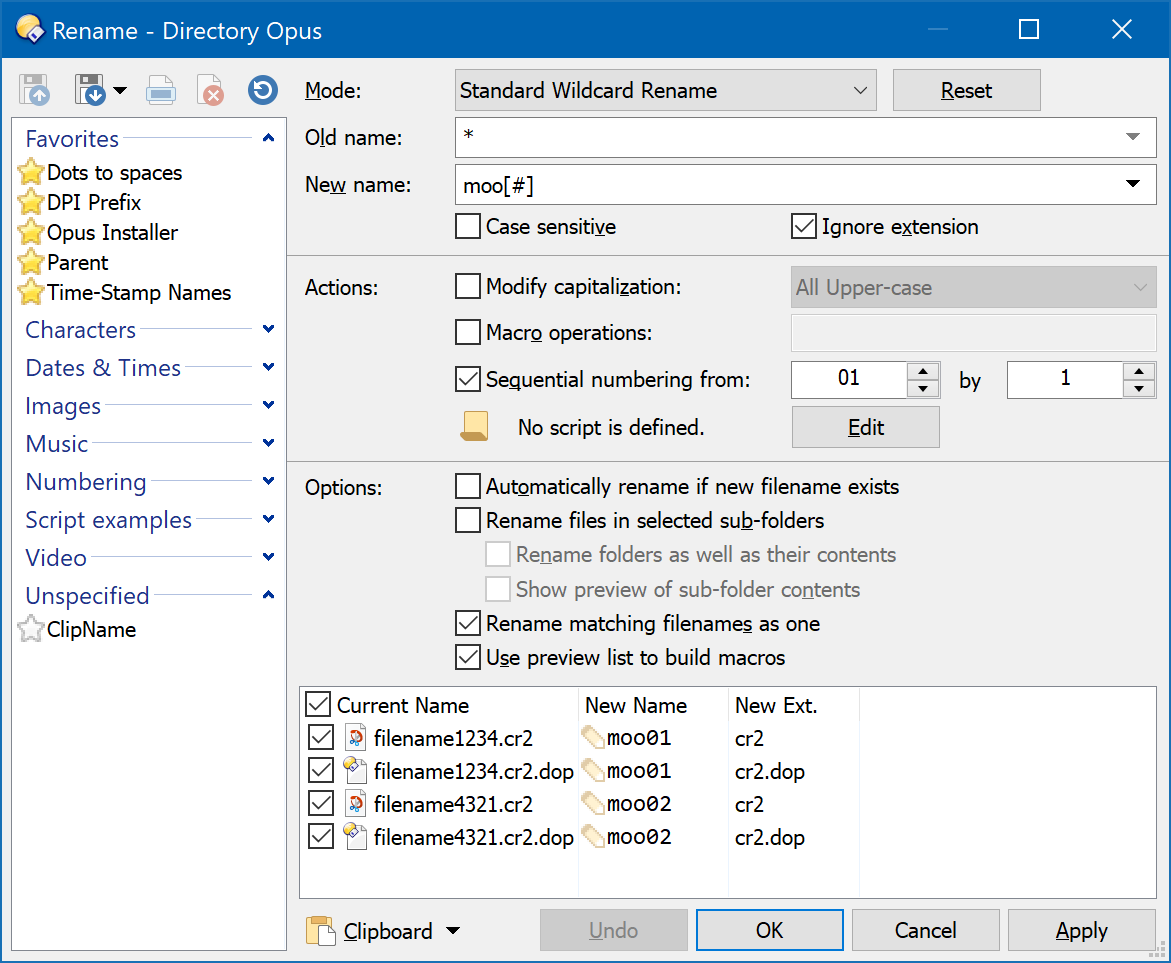Untick Sequential numbering from checkbox
The width and height of the screenshot is (1171, 963).
click(x=468, y=379)
